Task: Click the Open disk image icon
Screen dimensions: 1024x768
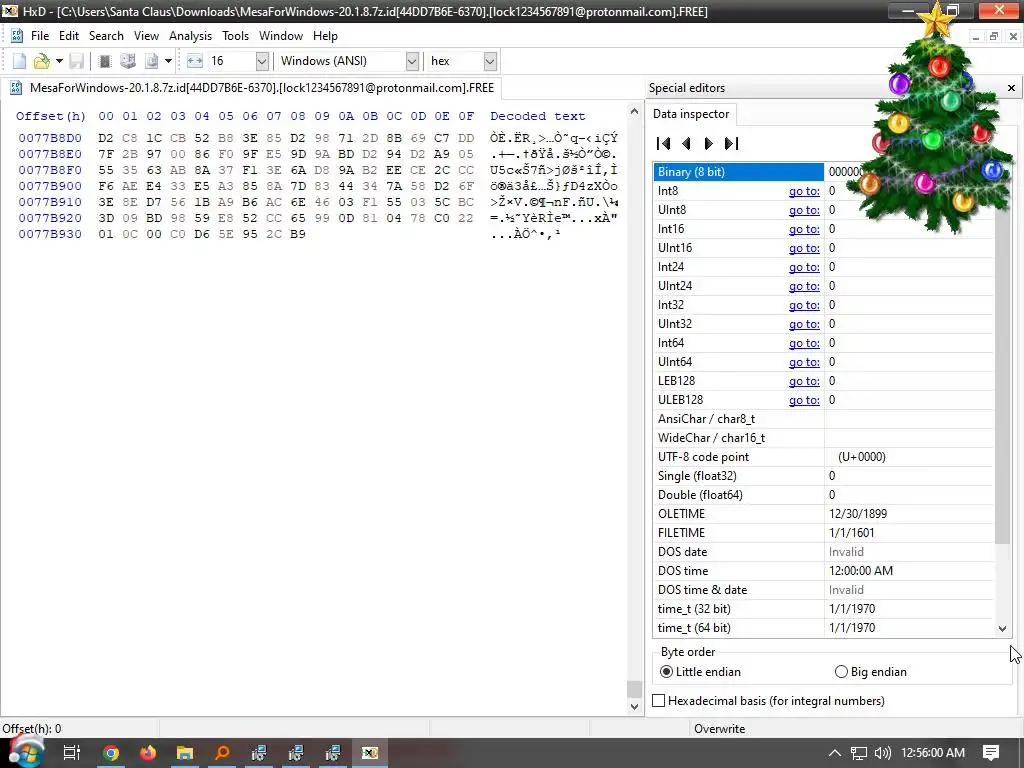Action: (152, 61)
